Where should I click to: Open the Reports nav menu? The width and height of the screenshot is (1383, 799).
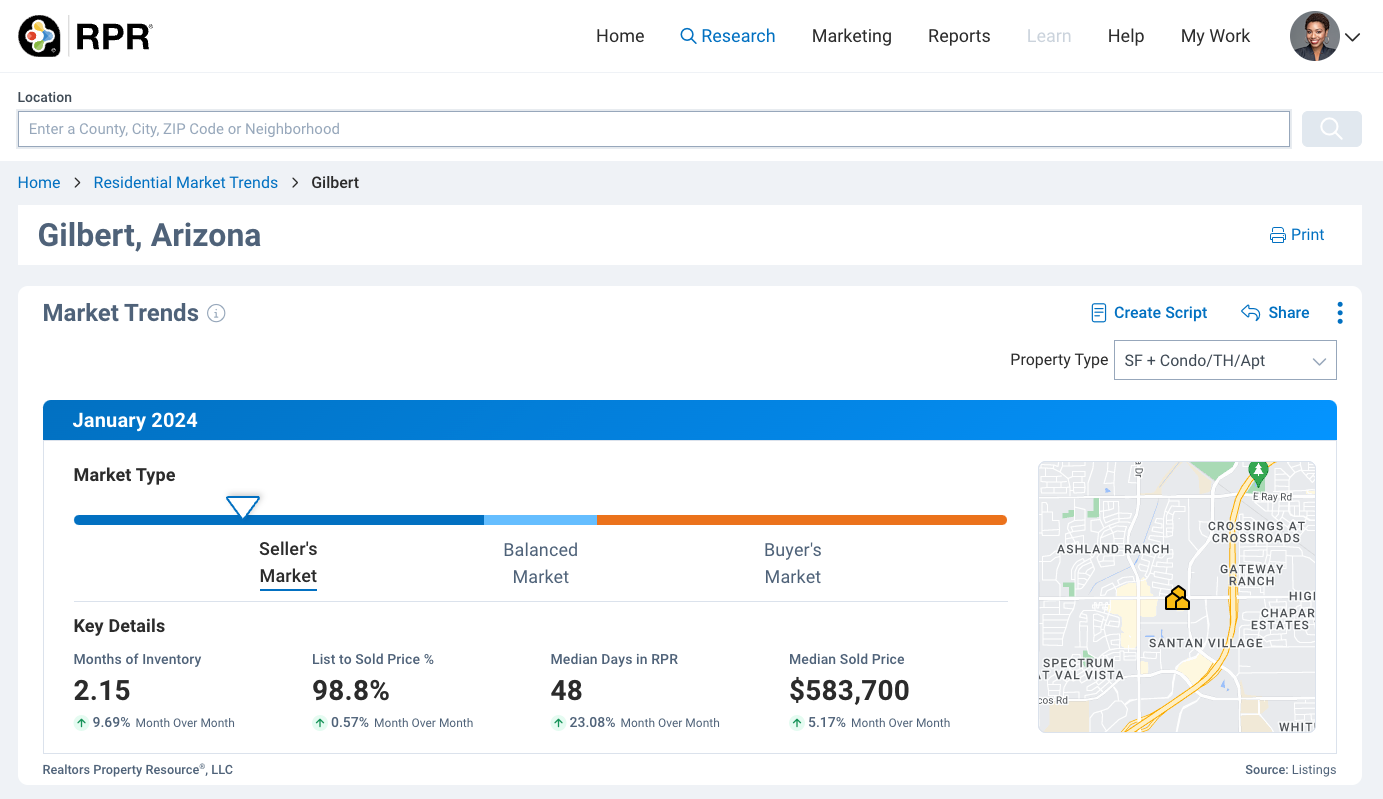pos(959,36)
